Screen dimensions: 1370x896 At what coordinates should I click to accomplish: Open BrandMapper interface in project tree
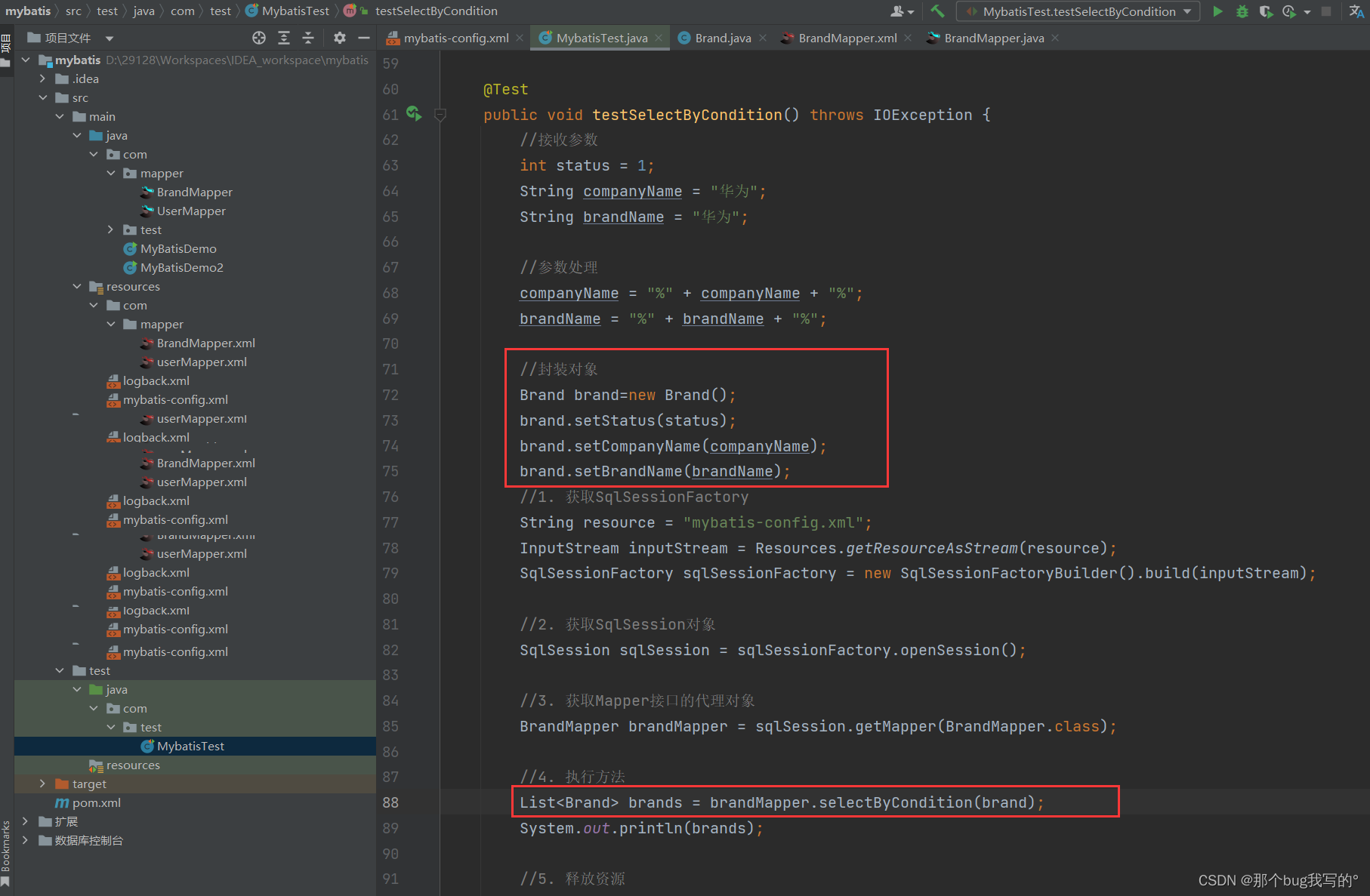[x=194, y=192]
